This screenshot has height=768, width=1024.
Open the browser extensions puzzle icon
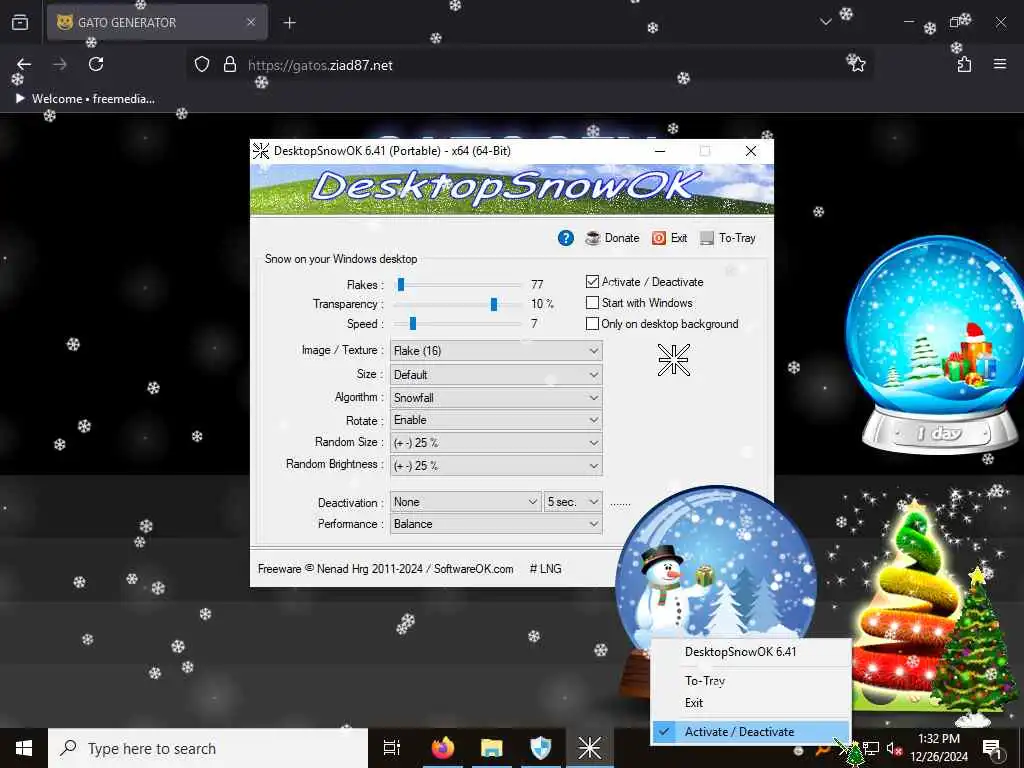point(964,64)
